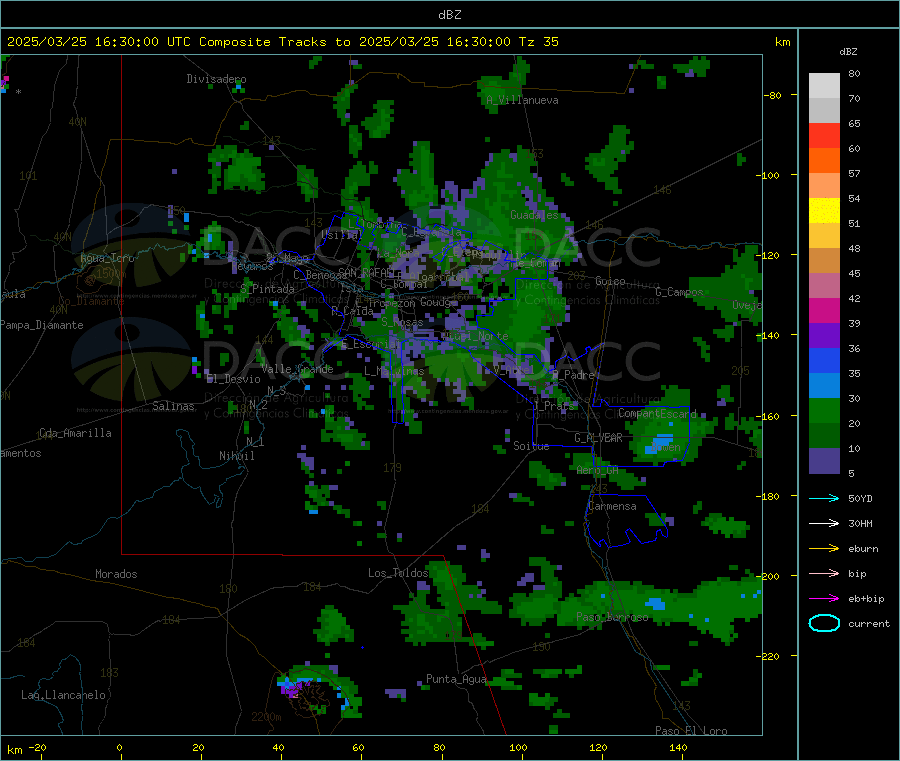
Task: Select the light blue swatch between 35 and 30
Action: pos(824,386)
